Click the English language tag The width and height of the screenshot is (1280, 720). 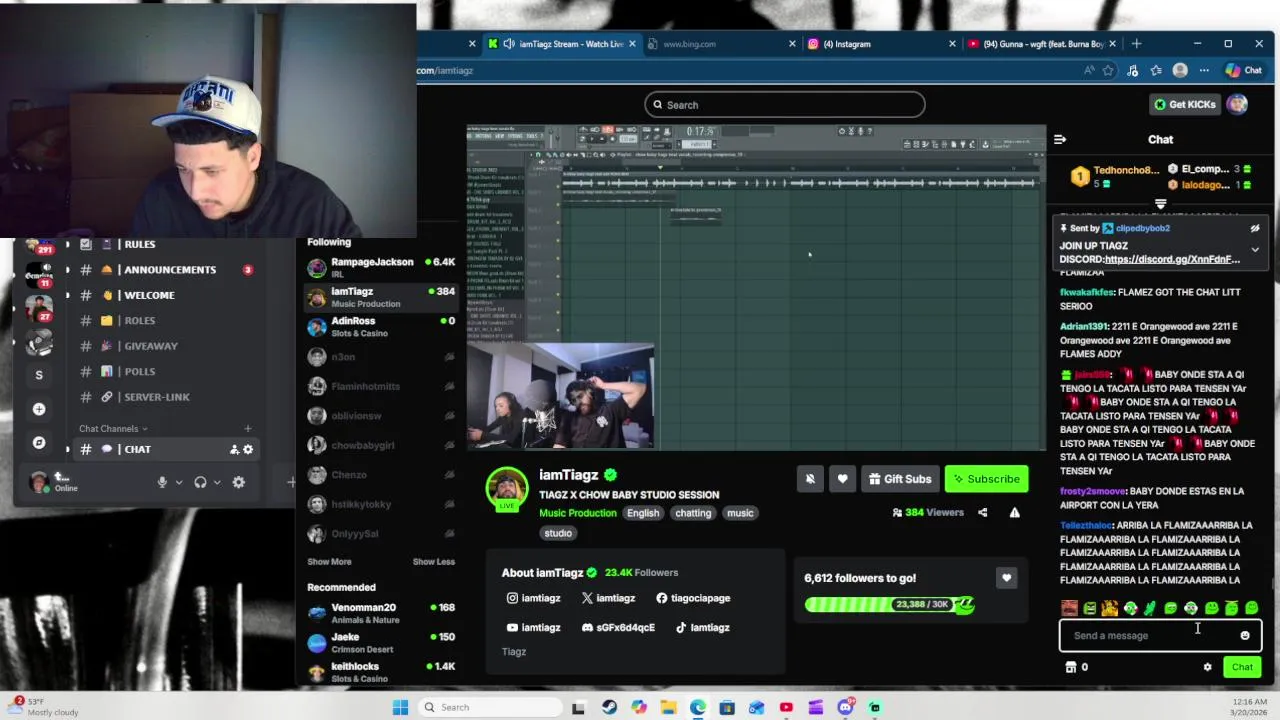(x=643, y=513)
